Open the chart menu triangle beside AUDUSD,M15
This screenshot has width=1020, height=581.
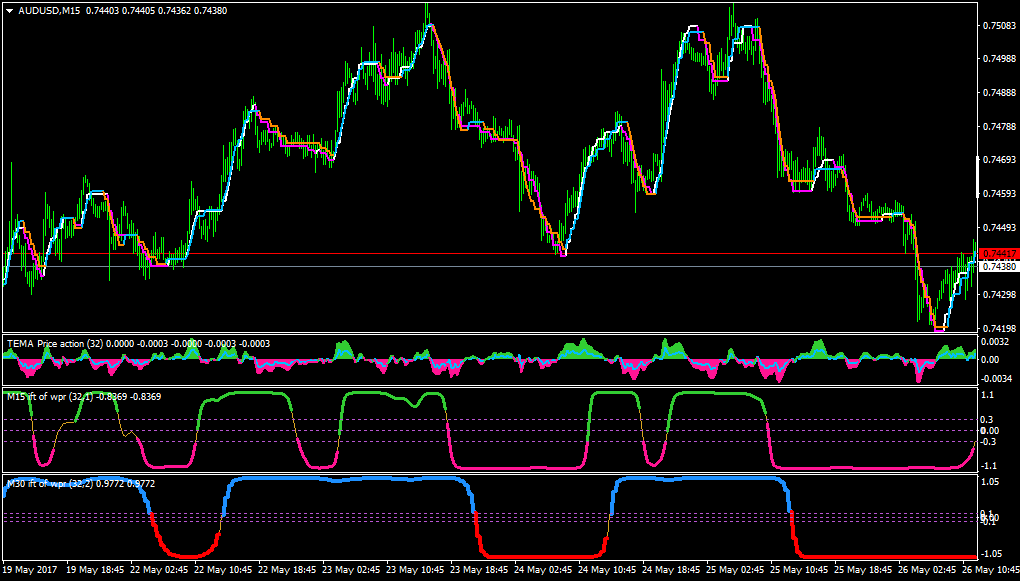[x=10, y=11]
